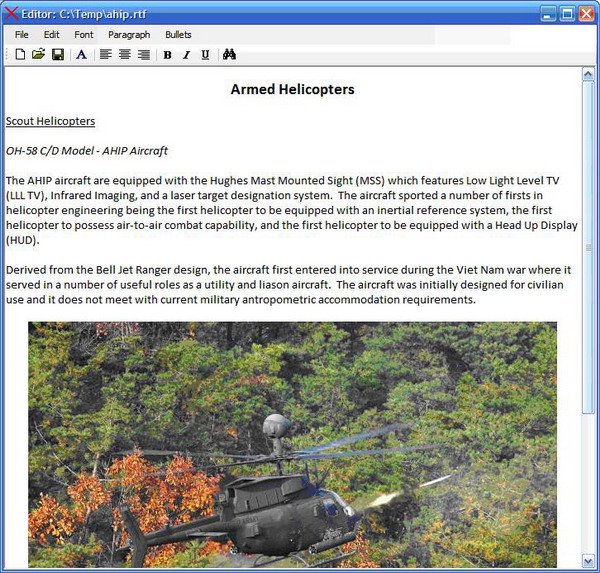Open the File menu

click(21, 35)
